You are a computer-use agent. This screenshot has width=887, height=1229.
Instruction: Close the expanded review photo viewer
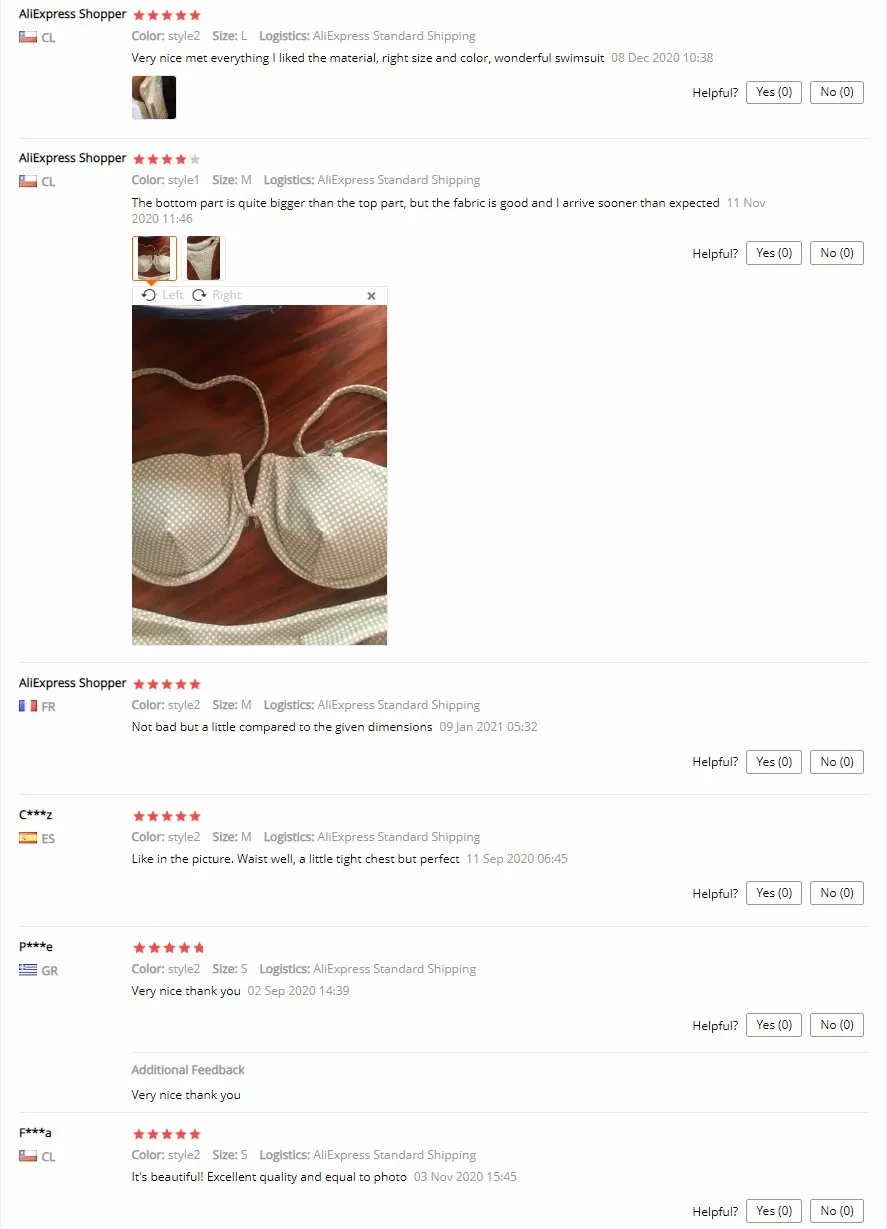(x=371, y=296)
